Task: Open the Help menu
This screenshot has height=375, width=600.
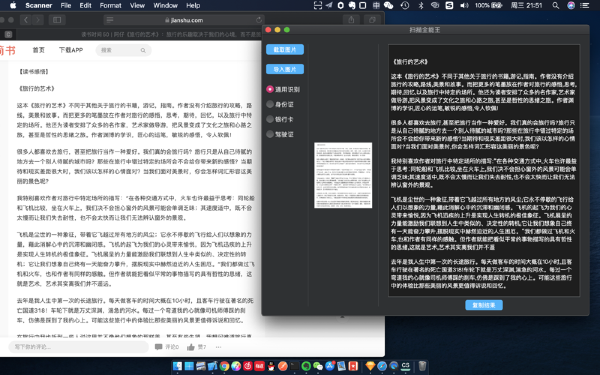Action: point(193,5)
